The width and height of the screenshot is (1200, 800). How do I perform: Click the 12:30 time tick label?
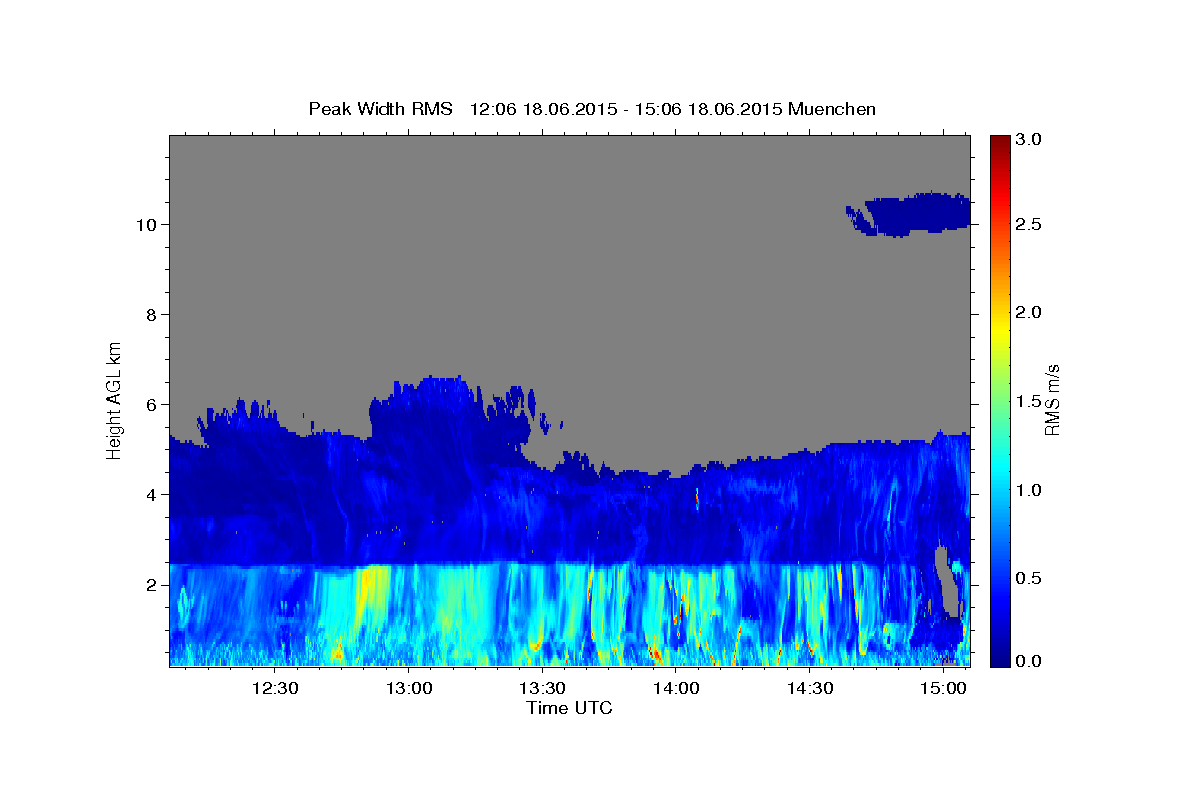click(x=275, y=688)
